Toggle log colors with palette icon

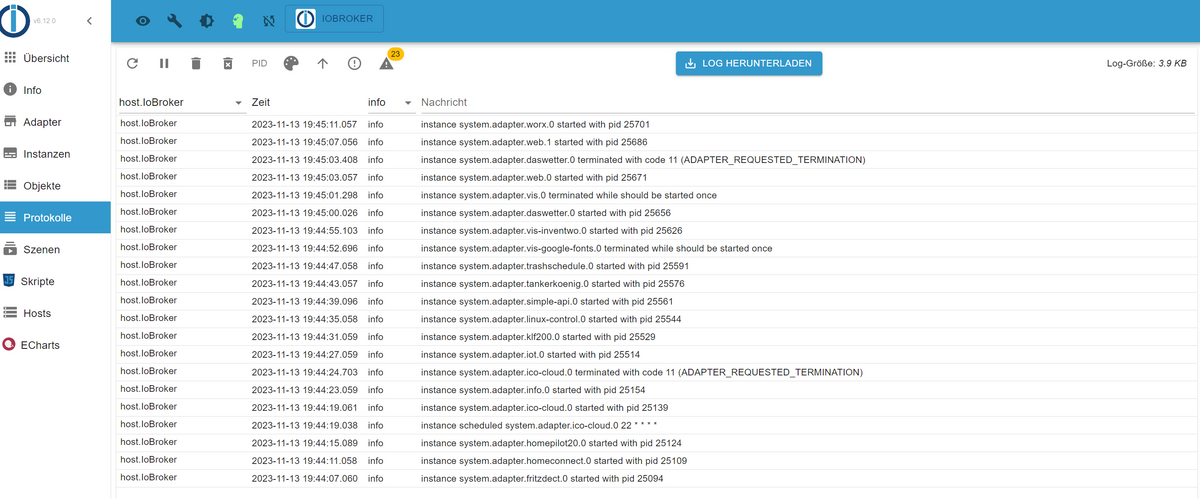(291, 63)
